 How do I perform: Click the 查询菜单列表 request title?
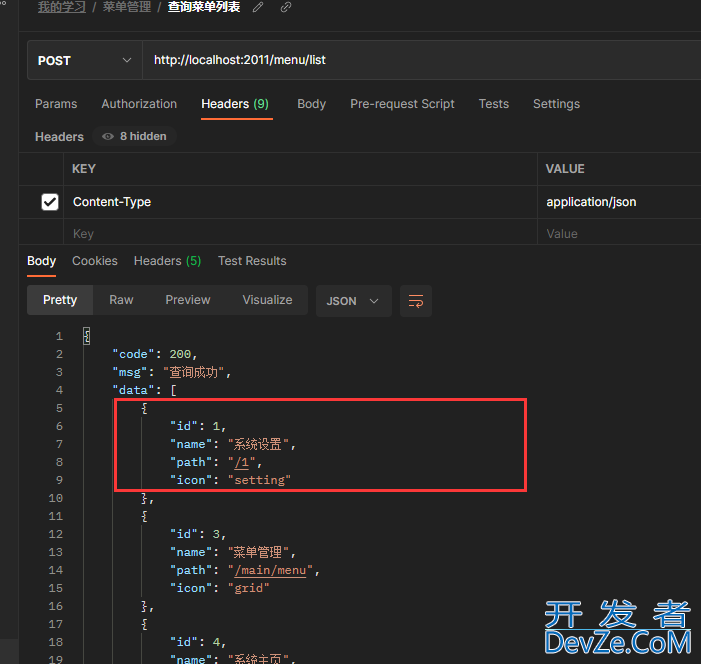click(204, 7)
